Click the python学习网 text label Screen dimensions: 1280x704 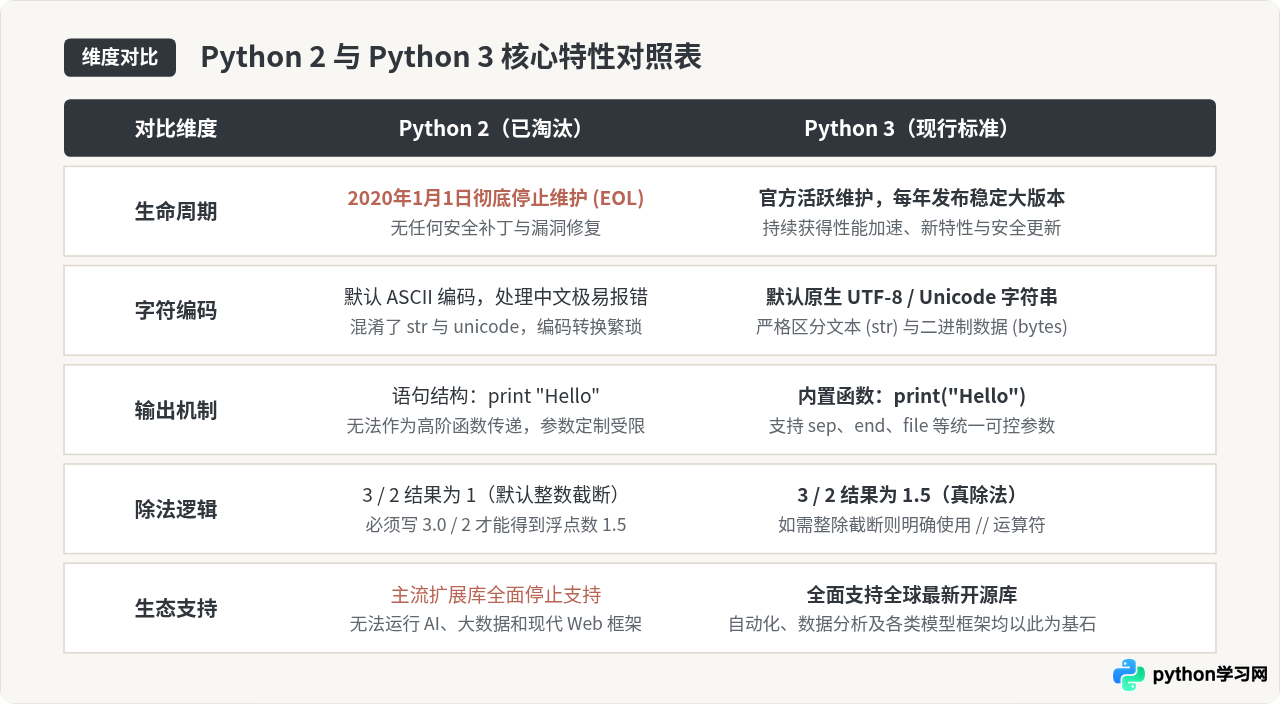[x=1210, y=675]
